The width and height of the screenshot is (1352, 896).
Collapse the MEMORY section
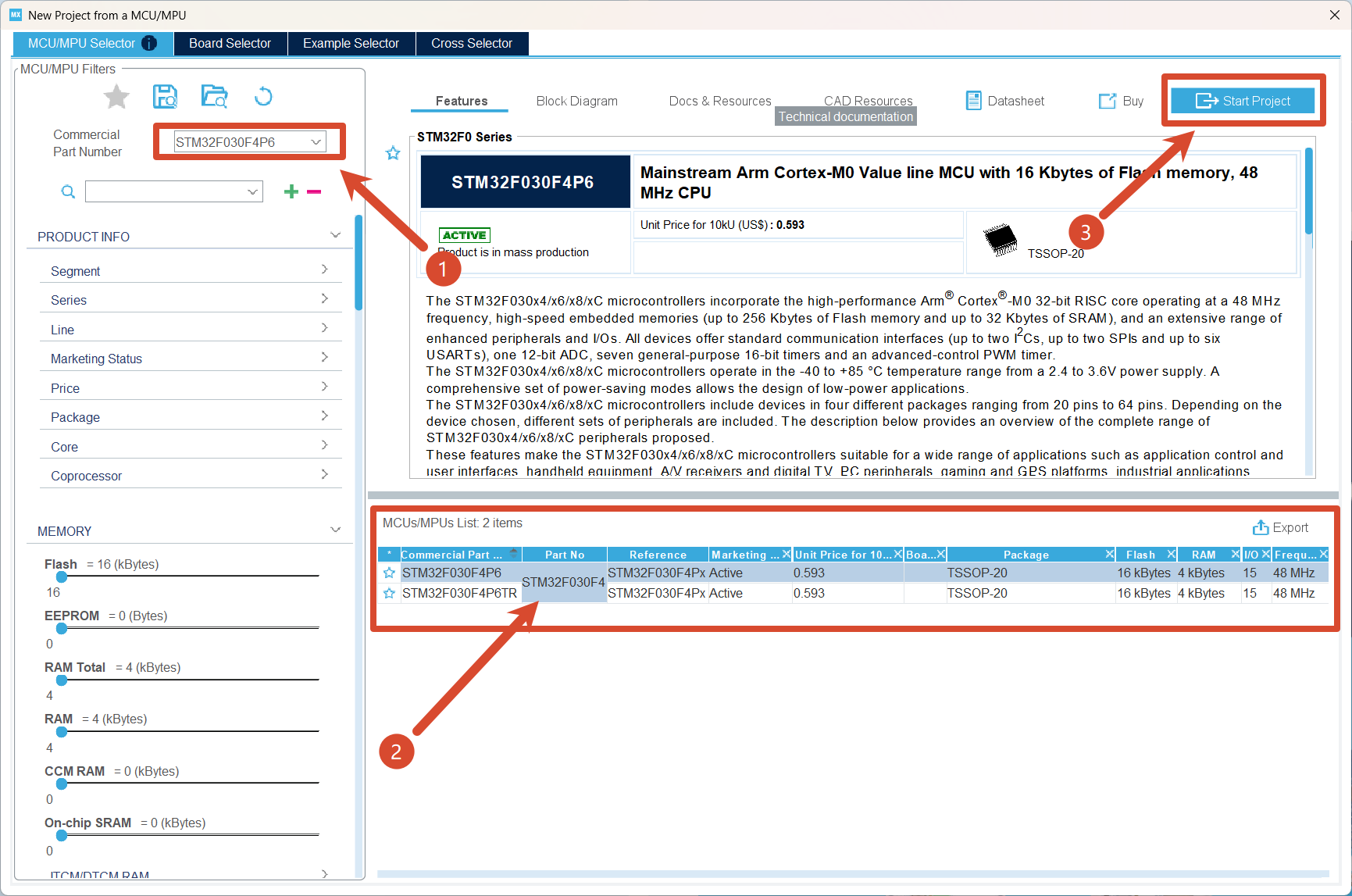click(336, 530)
